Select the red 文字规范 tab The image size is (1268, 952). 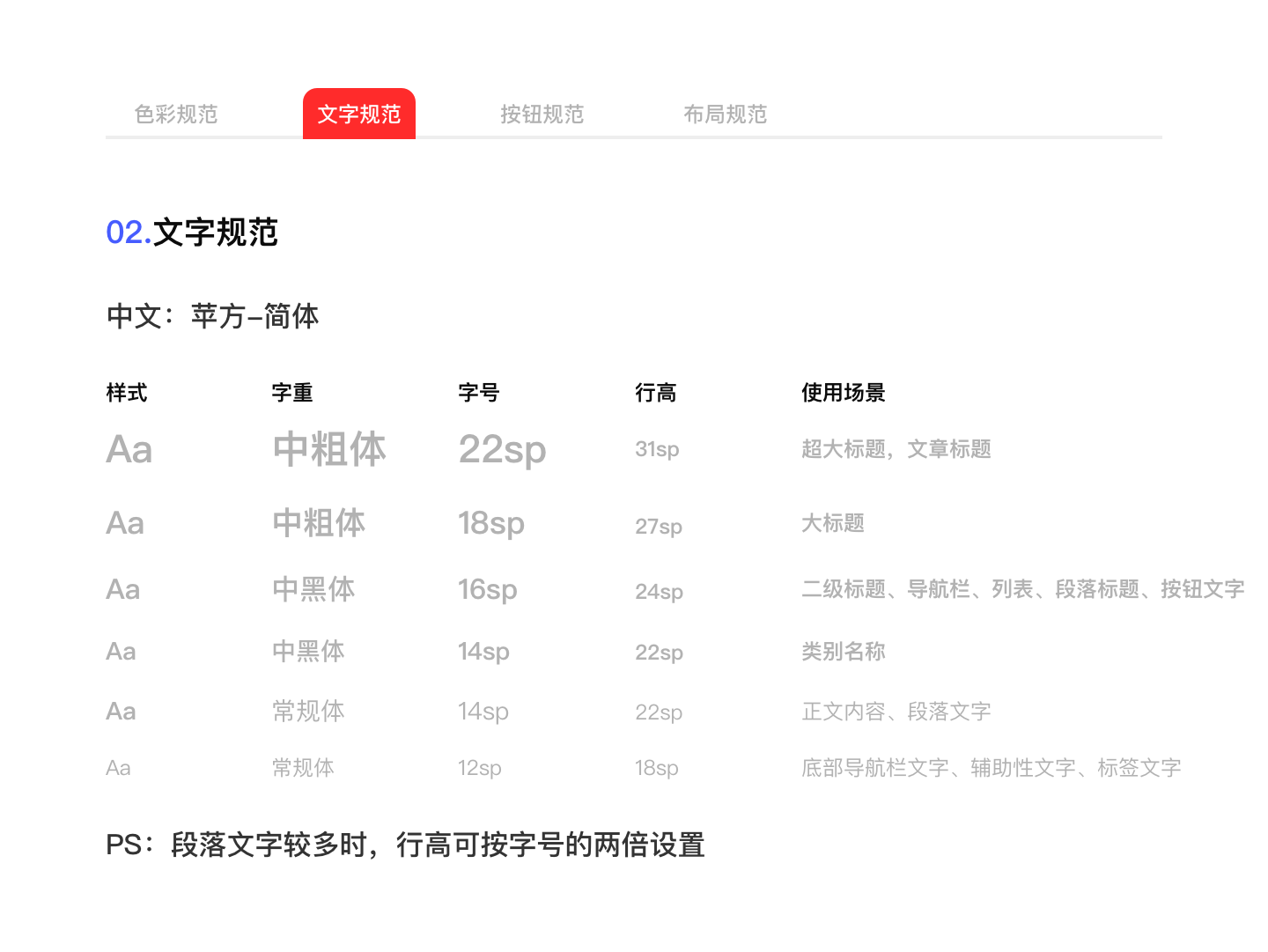coord(359,114)
